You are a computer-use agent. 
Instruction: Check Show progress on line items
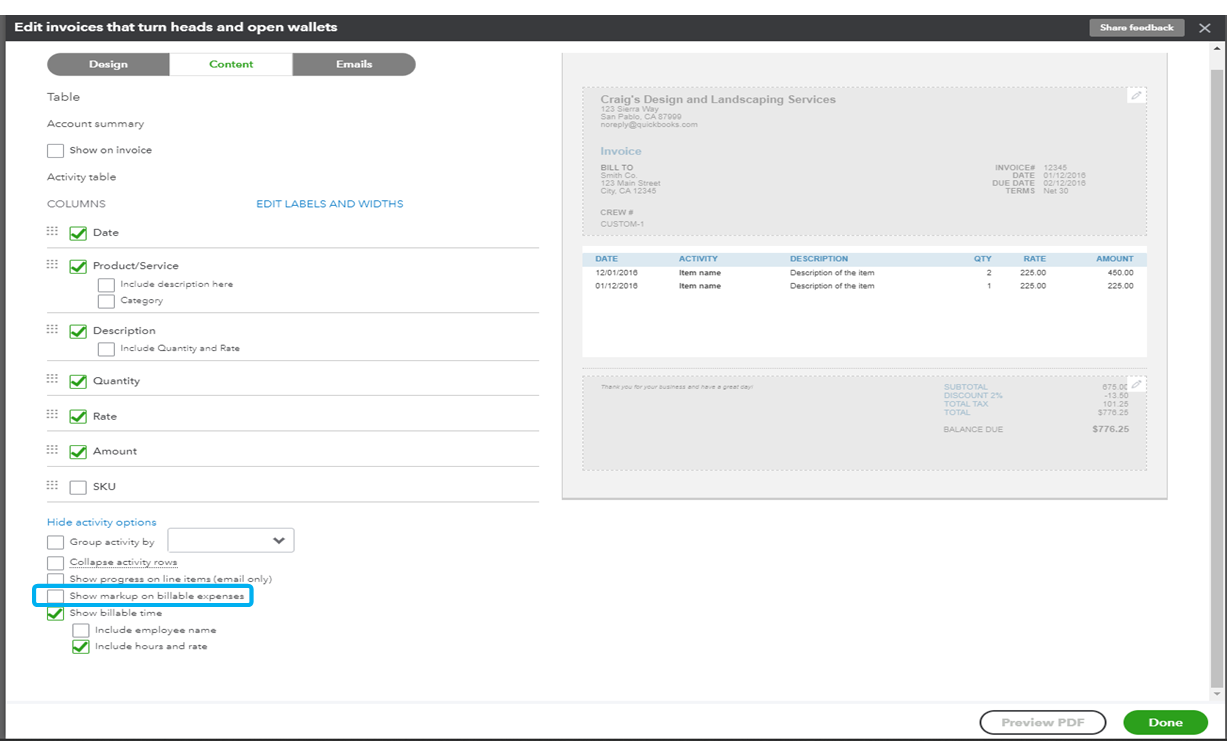(56, 579)
